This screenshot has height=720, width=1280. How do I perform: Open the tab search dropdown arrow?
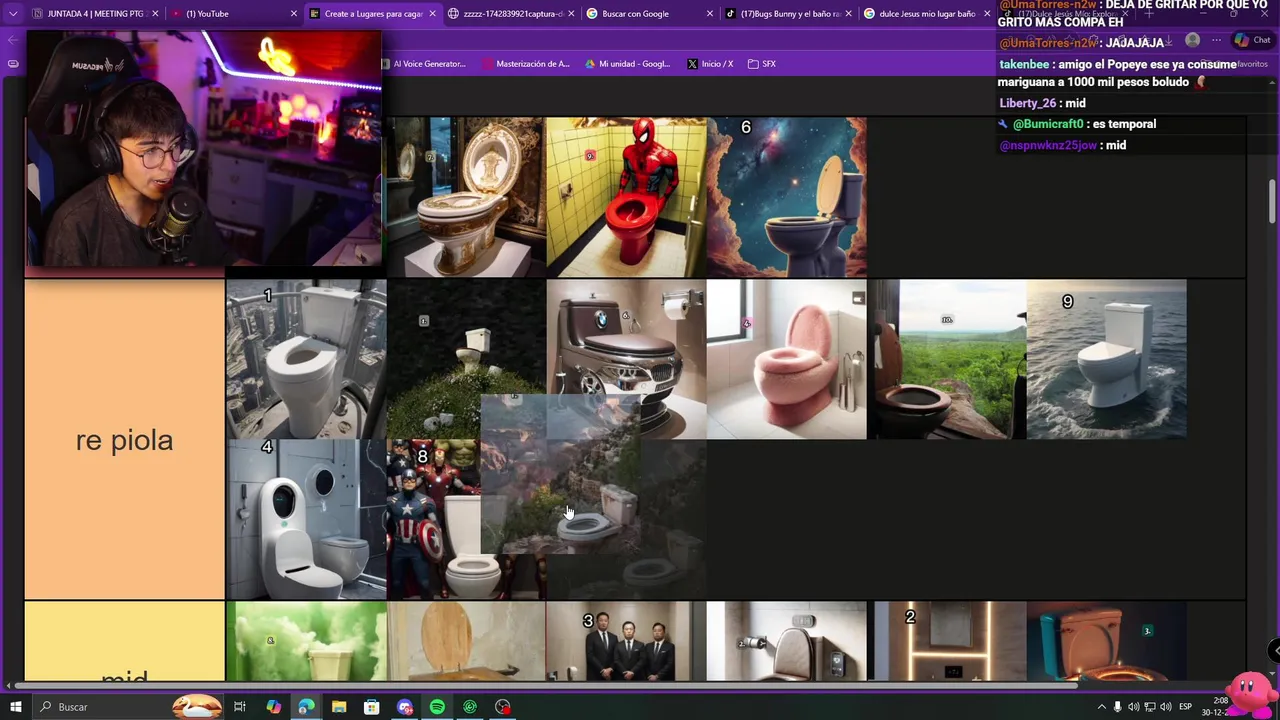pyautogui.click(x=13, y=14)
